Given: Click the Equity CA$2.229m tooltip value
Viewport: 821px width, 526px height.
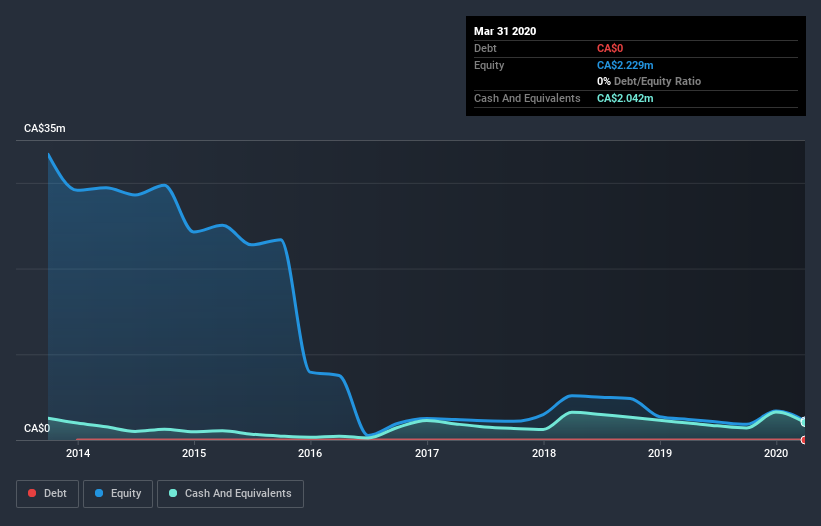Looking at the screenshot, I should pos(625,65).
